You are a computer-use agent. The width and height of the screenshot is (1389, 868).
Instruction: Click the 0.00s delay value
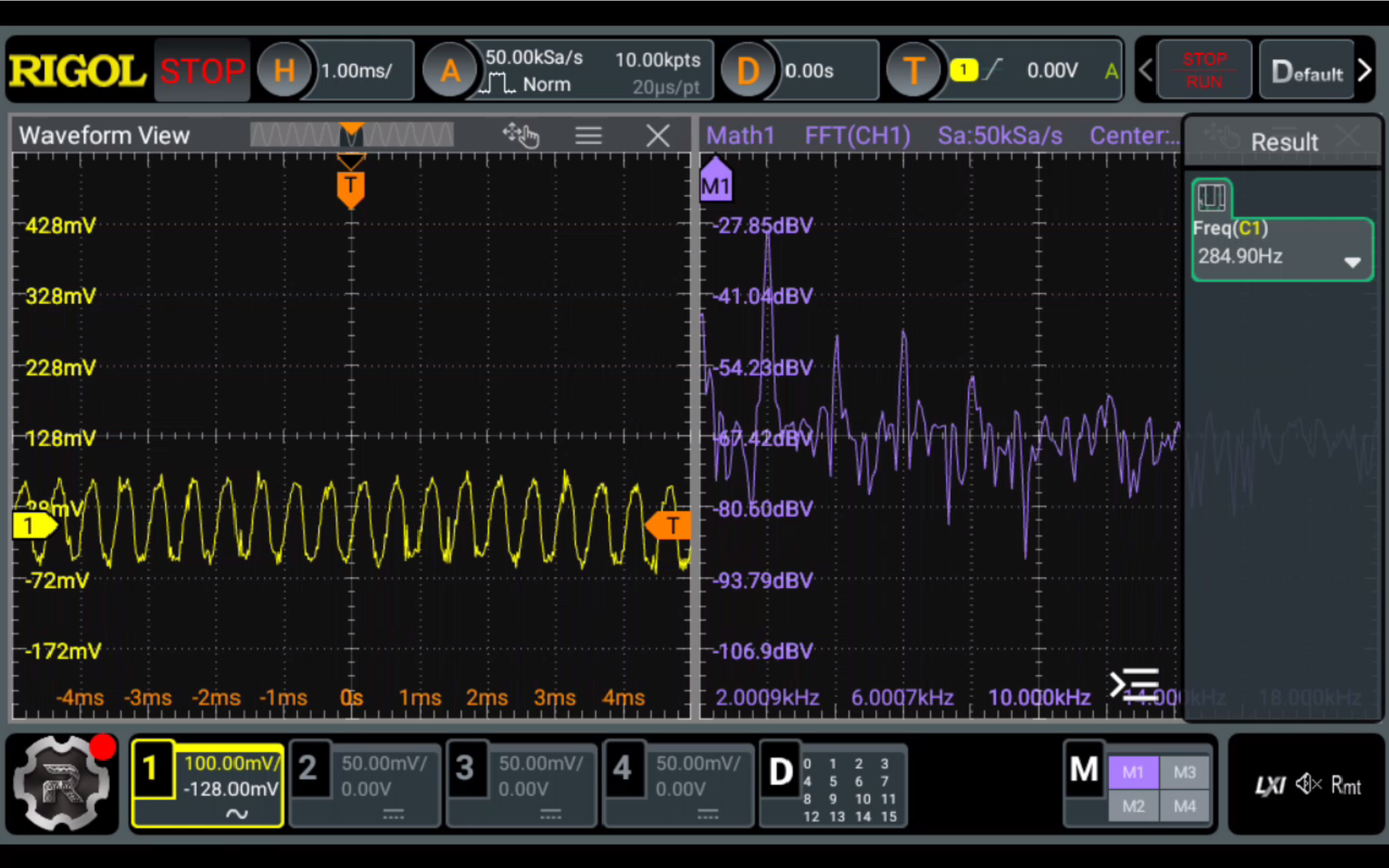point(809,71)
